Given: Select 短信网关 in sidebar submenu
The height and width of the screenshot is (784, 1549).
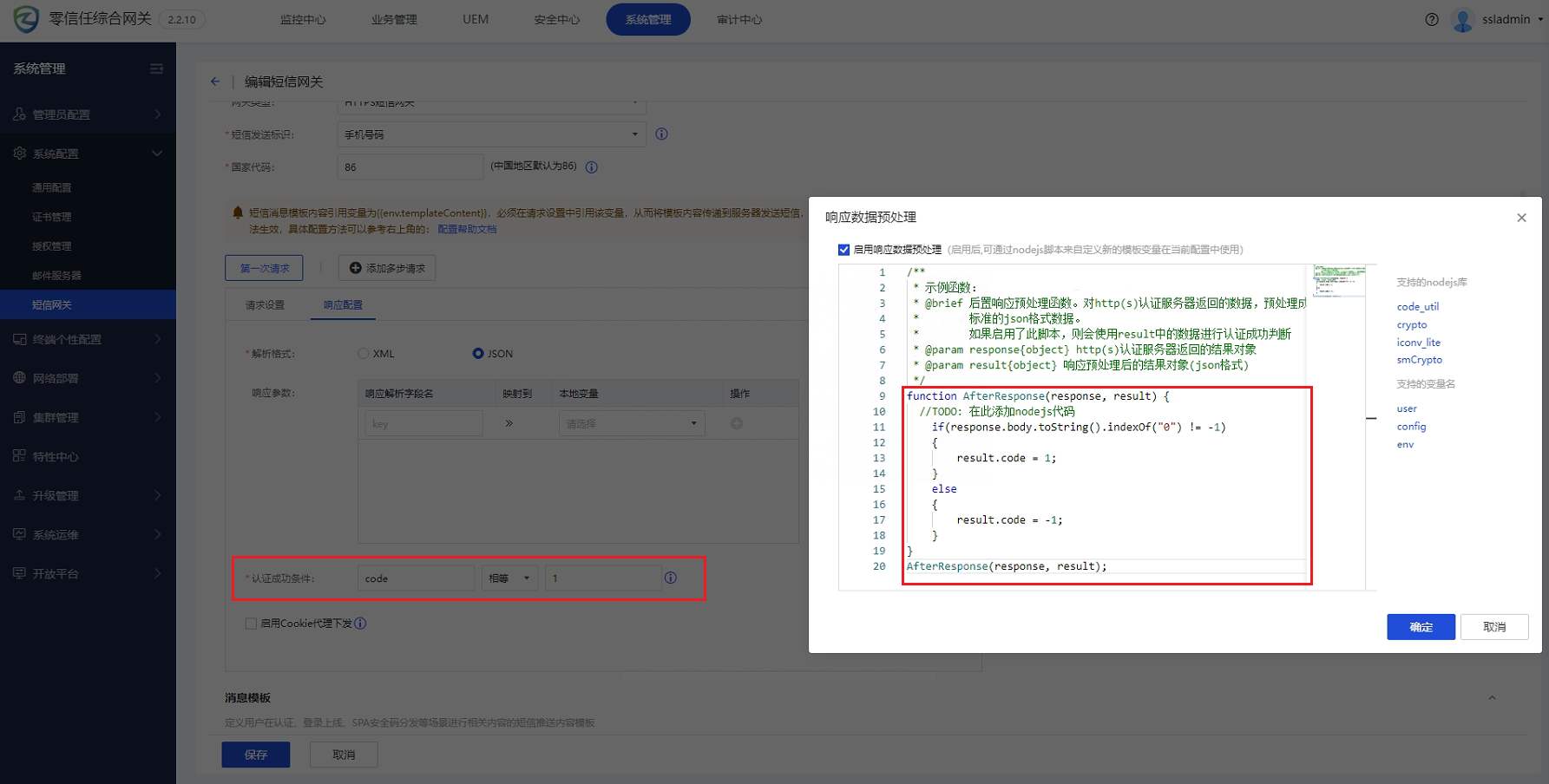Looking at the screenshot, I should tap(88, 305).
